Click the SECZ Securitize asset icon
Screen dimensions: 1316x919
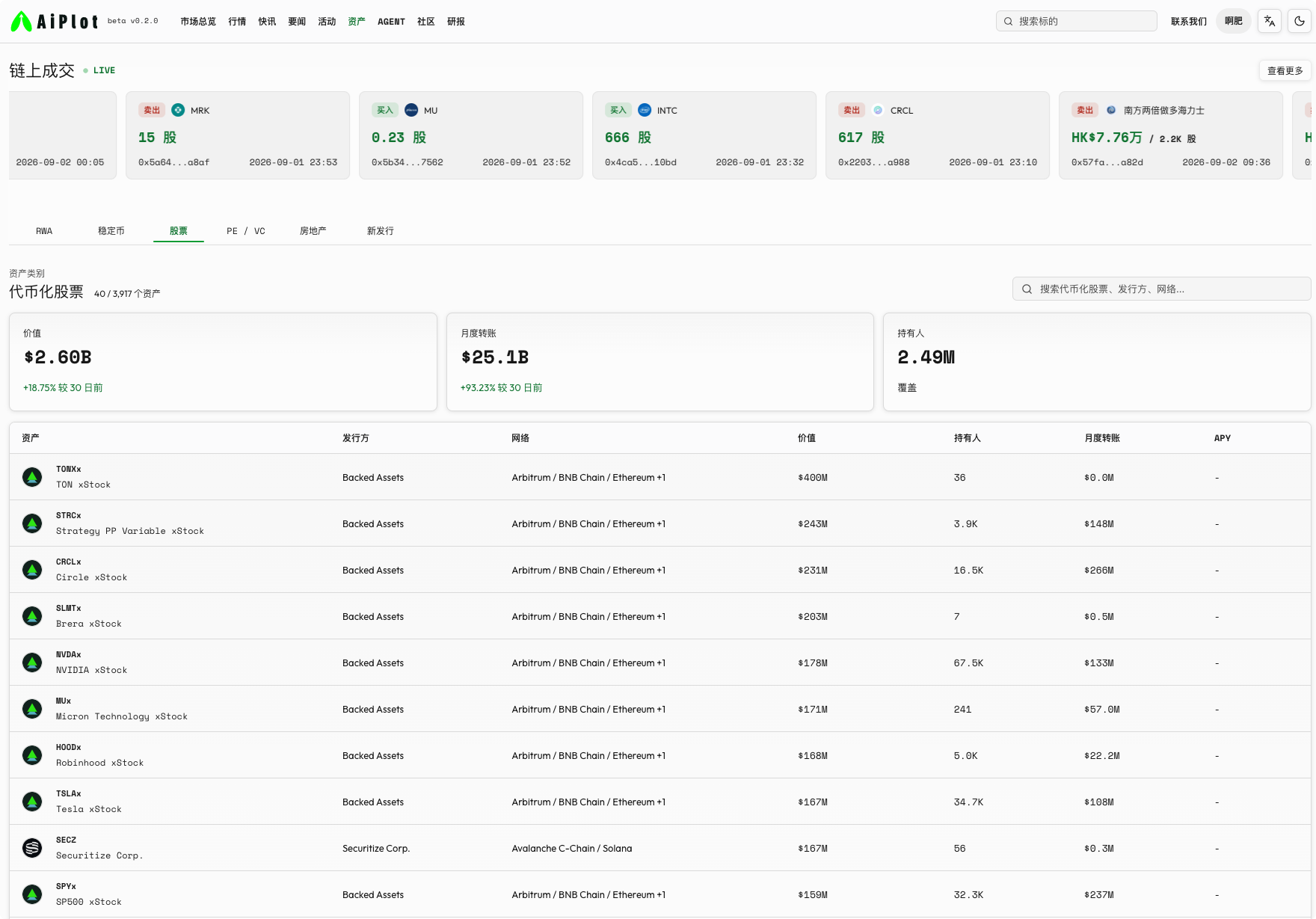point(32,848)
